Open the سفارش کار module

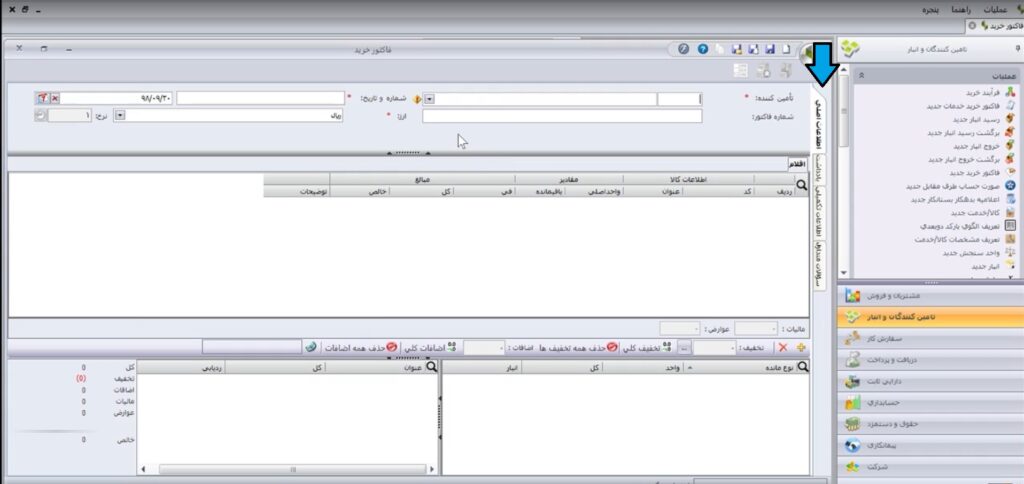click(931, 338)
